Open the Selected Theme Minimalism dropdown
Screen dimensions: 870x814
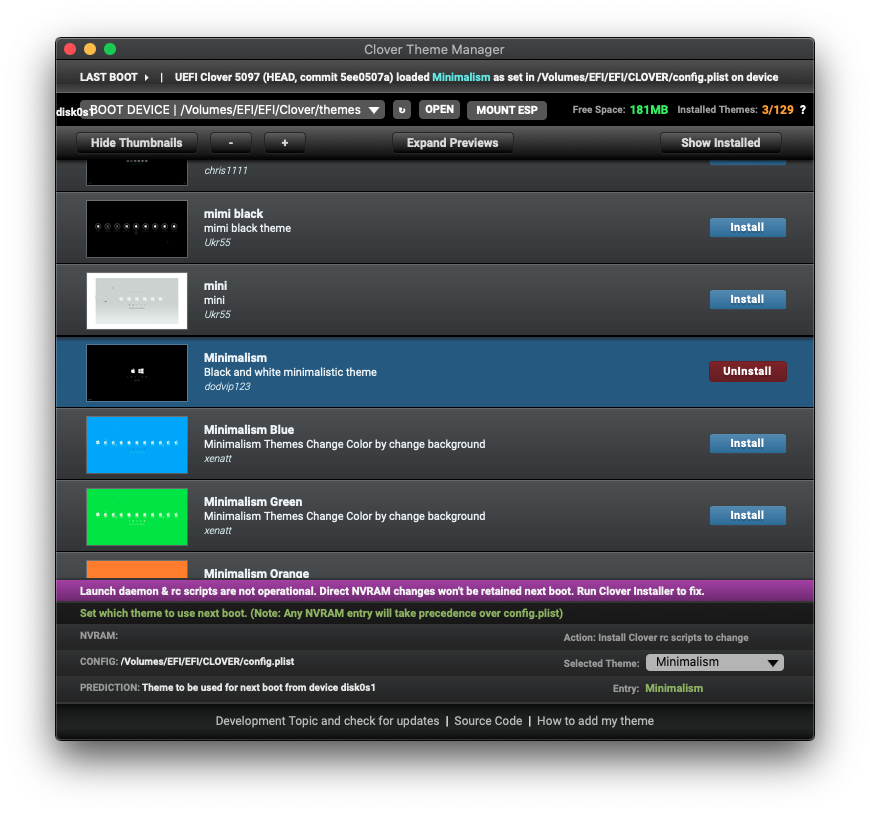coord(715,662)
